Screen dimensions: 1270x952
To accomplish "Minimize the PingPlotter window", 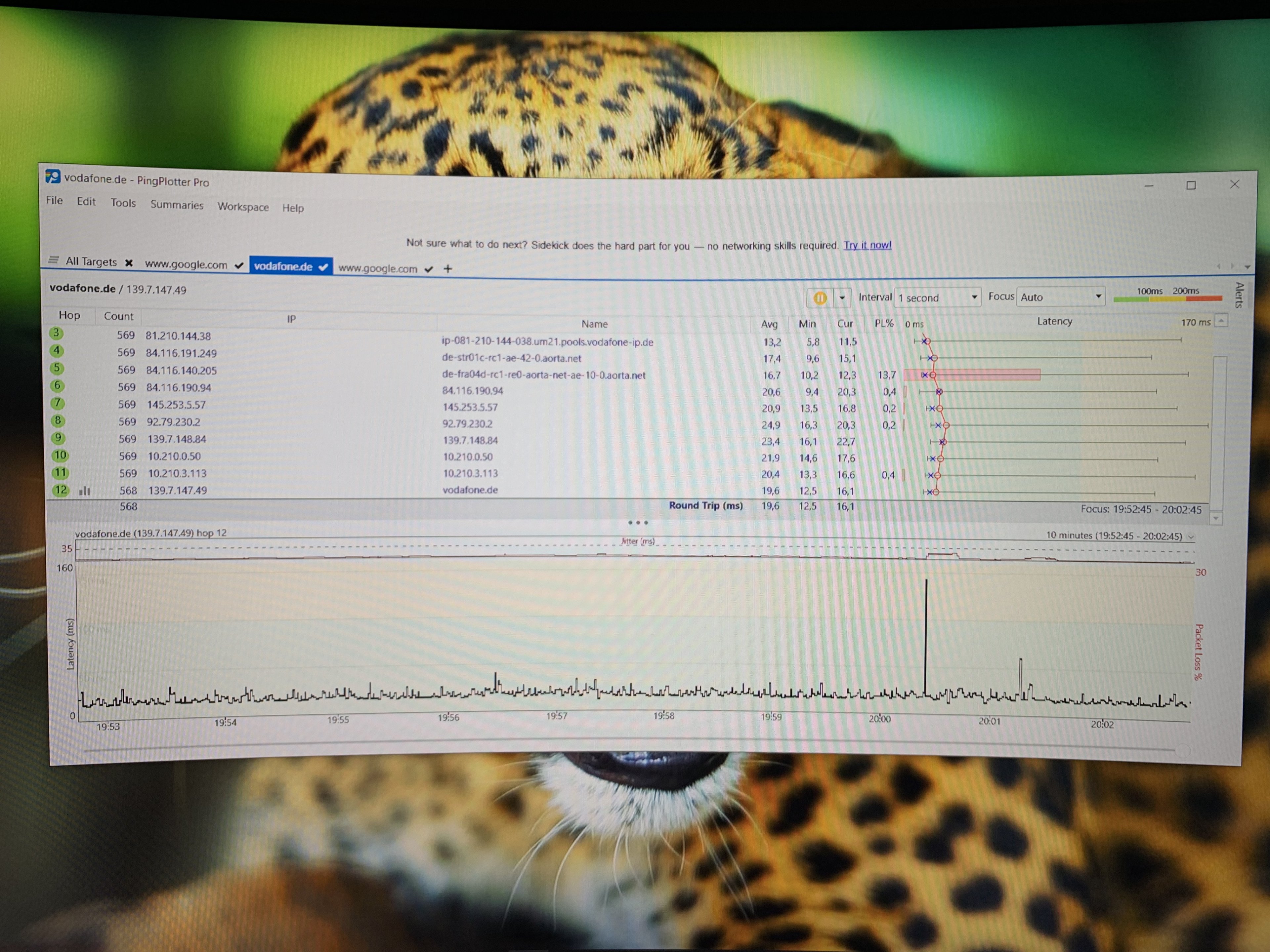I will pos(1149,186).
